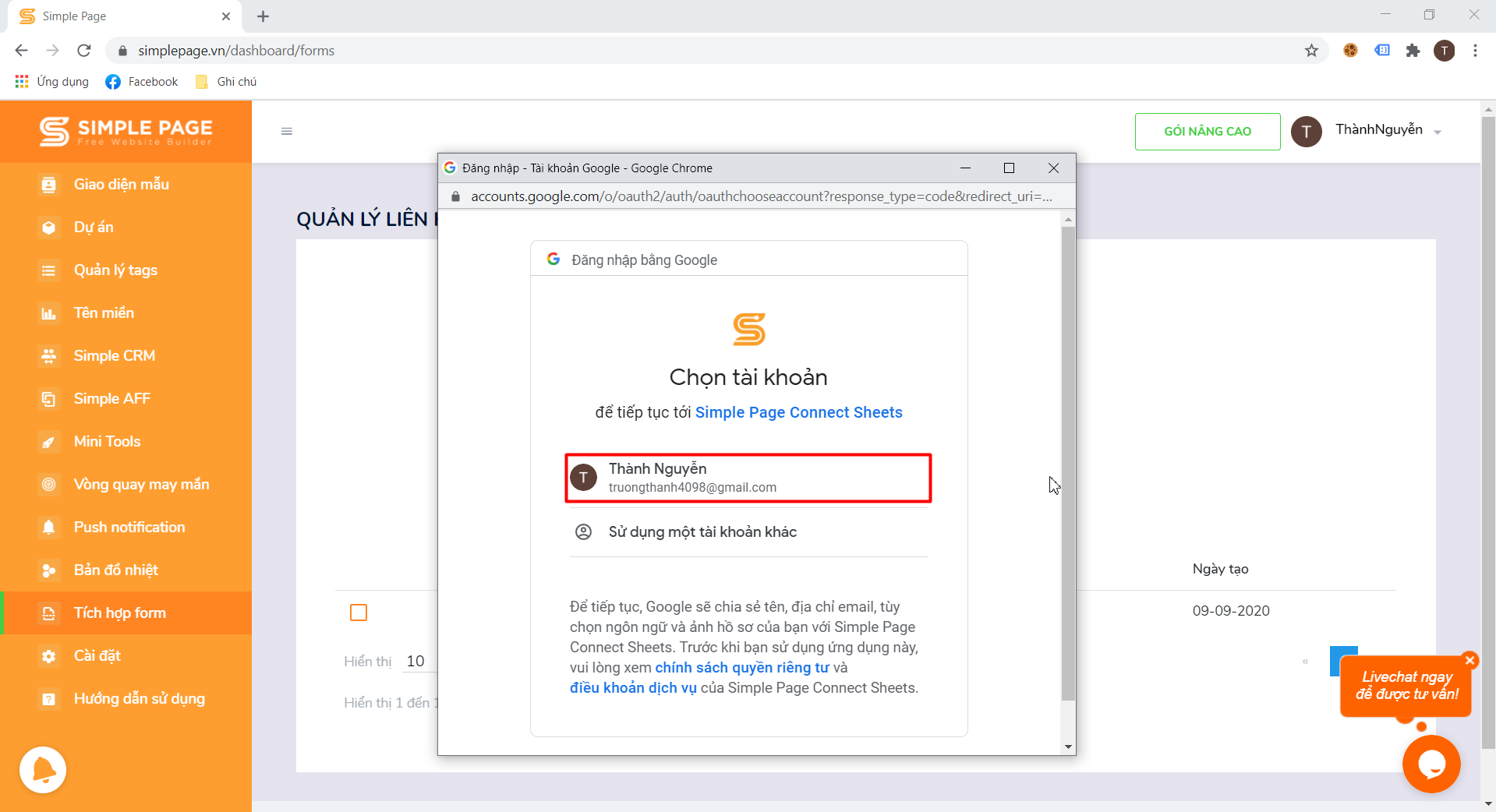Click the main browser back arrow
Screen dimensions: 1496x812
21,51
